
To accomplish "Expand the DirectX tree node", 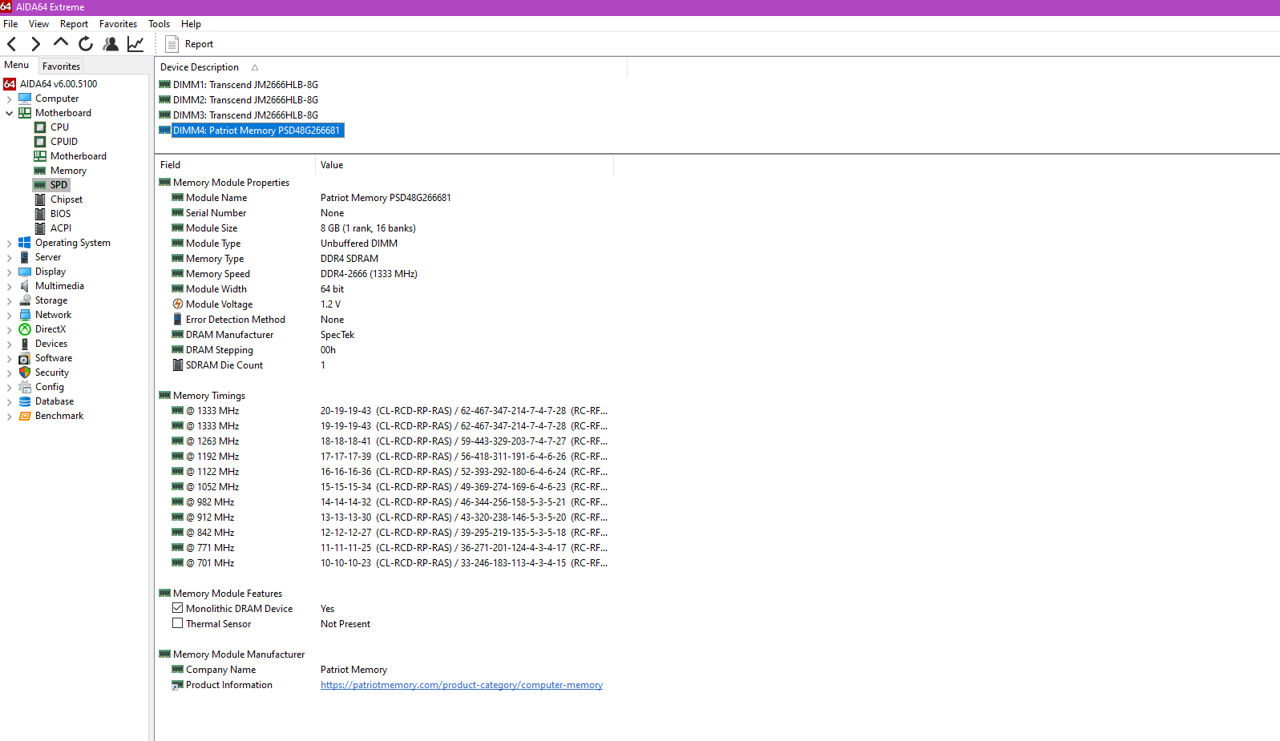I will 9,330.
